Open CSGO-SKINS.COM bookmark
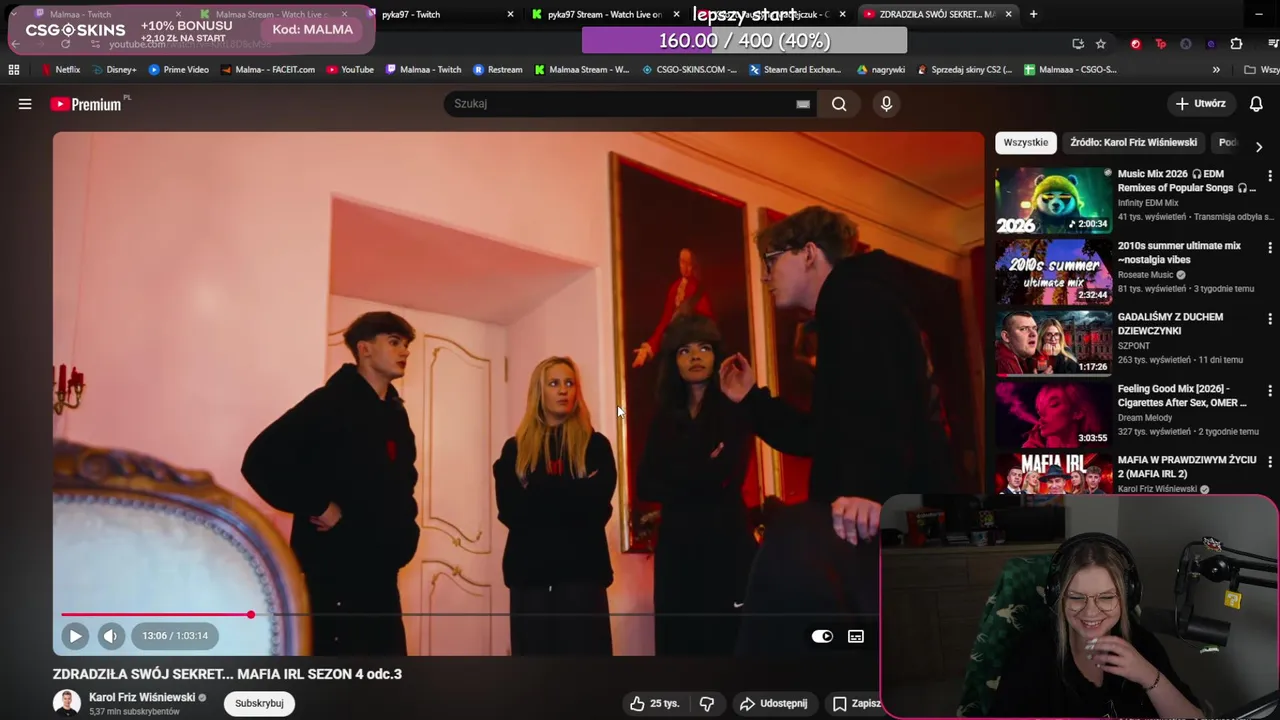1280x720 pixels. (x=689, y=70)
